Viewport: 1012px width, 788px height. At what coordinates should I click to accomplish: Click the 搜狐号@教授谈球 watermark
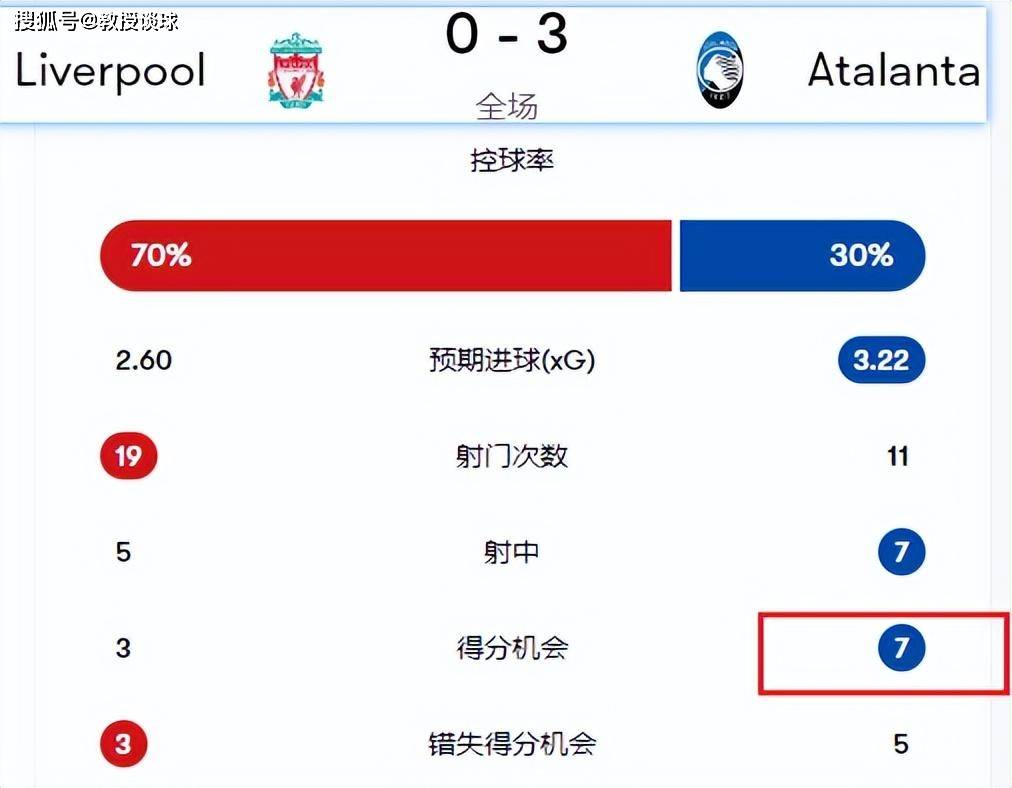click(x=97, y=21)
